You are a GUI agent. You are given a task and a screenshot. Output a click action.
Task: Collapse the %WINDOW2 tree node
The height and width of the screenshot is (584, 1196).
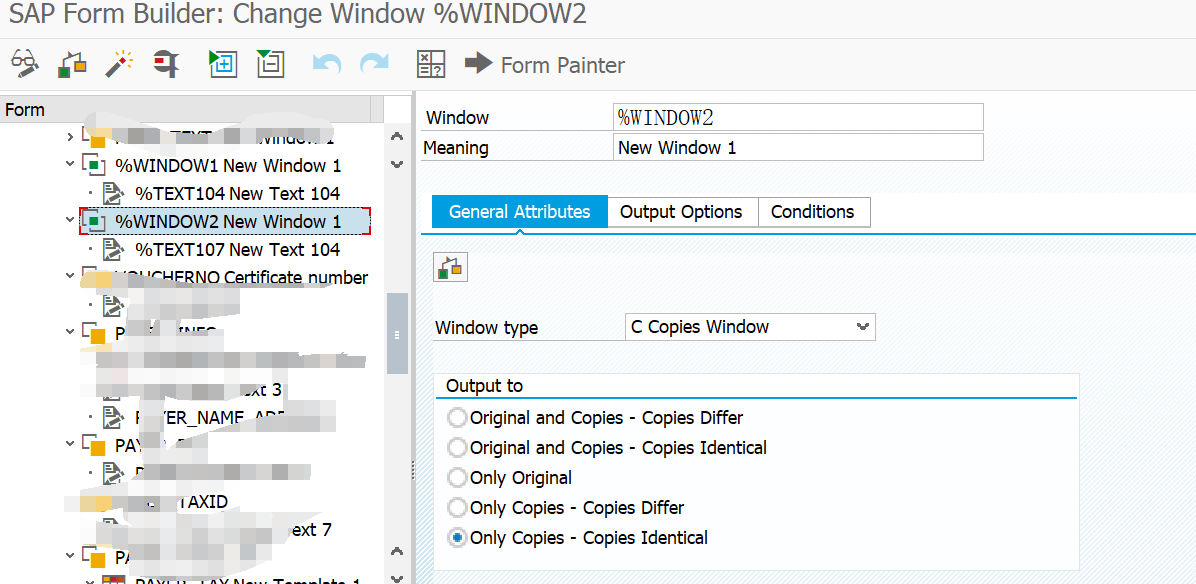70,221
